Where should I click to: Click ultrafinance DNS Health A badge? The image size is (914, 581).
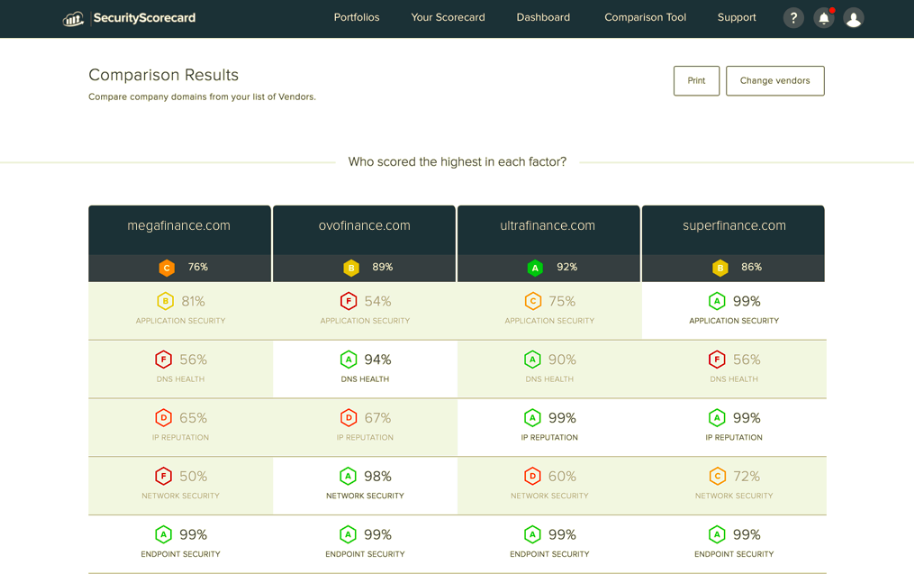tap(532, 360)
